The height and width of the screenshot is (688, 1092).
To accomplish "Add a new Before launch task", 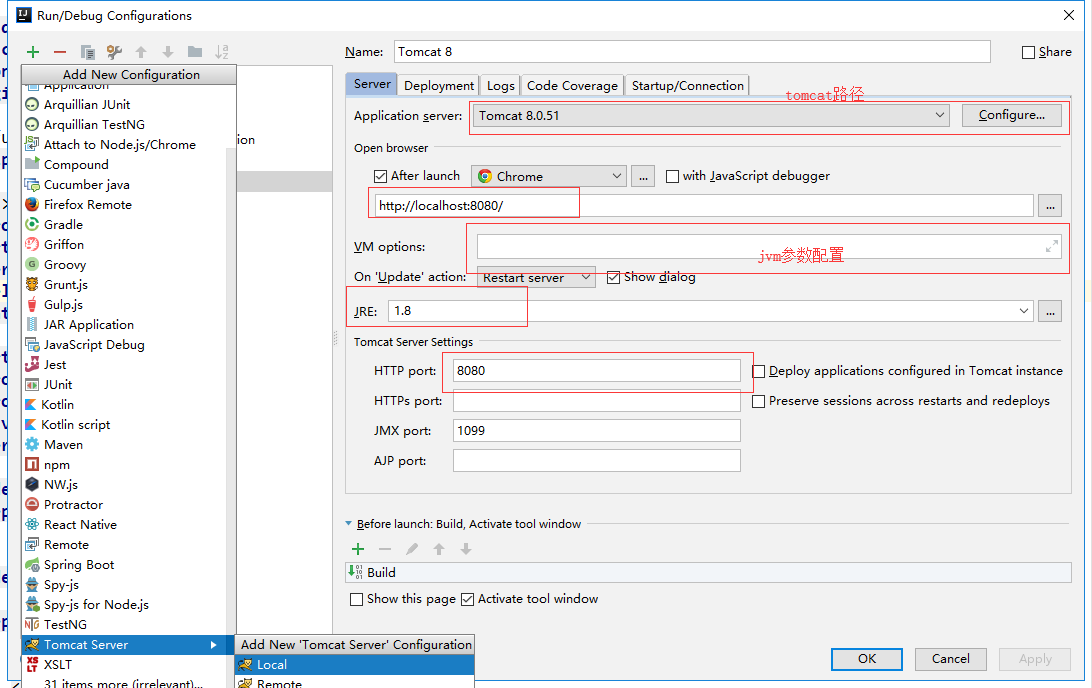I will click(x=358, y=549).
